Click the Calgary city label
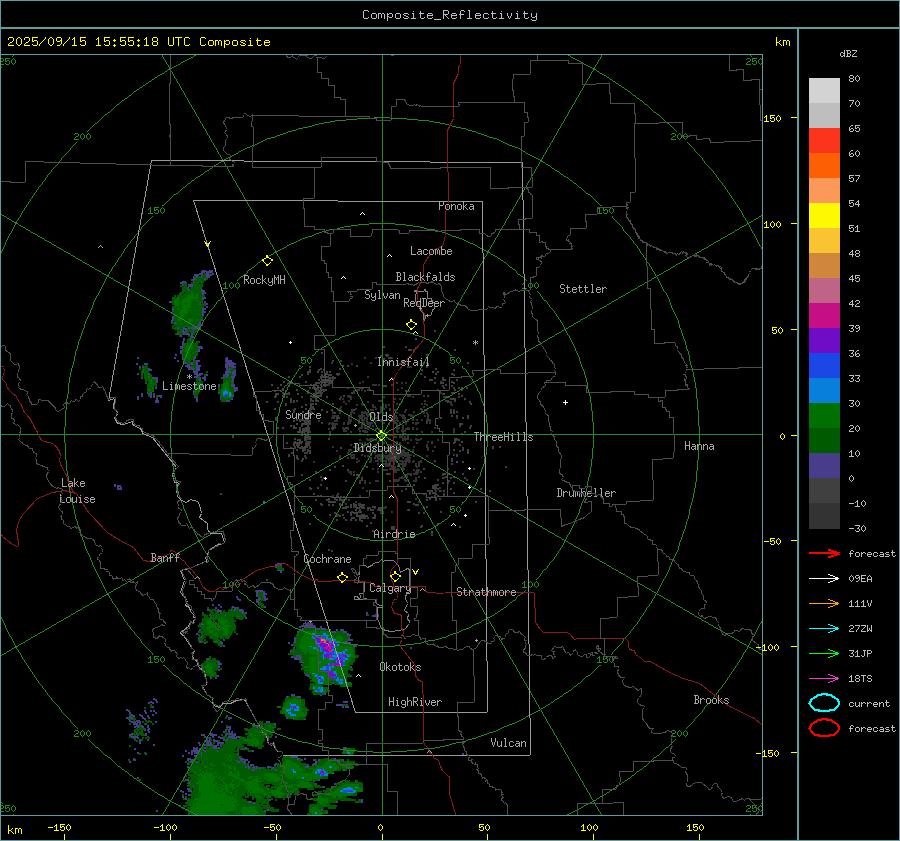The image size is (900, 841). (390, 588)
